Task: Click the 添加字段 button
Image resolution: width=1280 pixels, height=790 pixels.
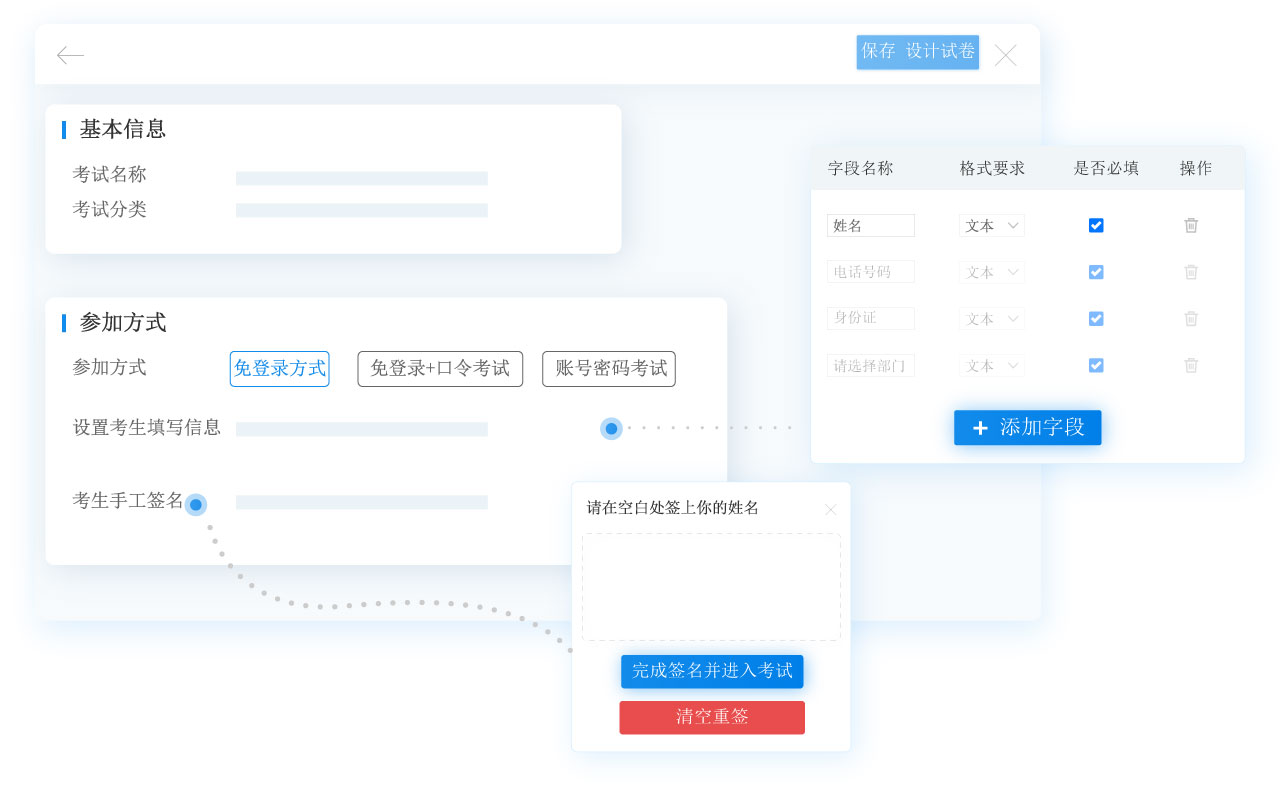Action: coord(1027,428)
